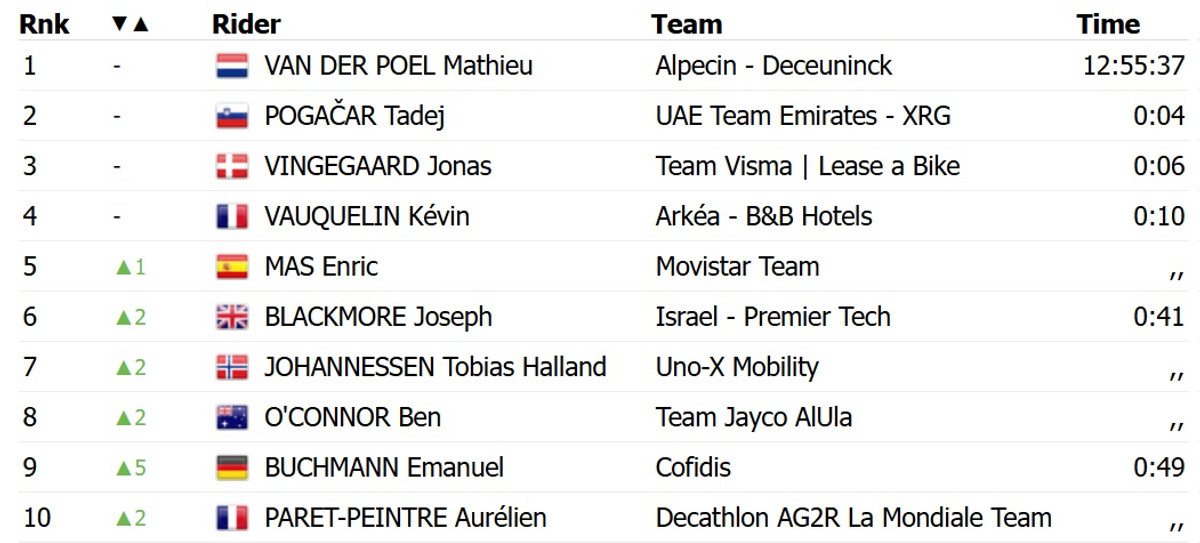The width and height of the screenshot is (1200, 543).
Task: Click the Spain flag next to Mas
Action: tap(232, 267)
